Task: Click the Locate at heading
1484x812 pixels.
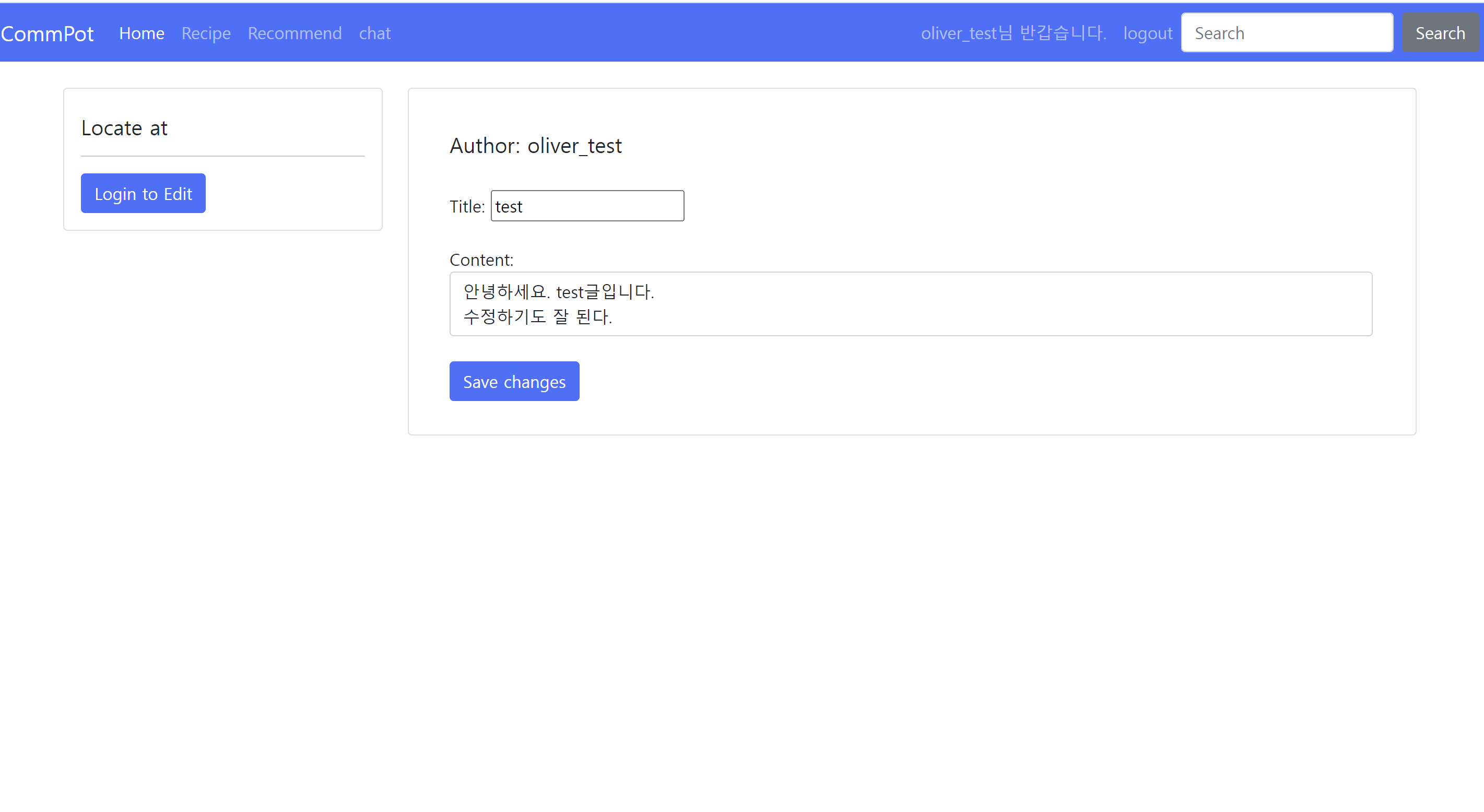Action: coord(124,128)
